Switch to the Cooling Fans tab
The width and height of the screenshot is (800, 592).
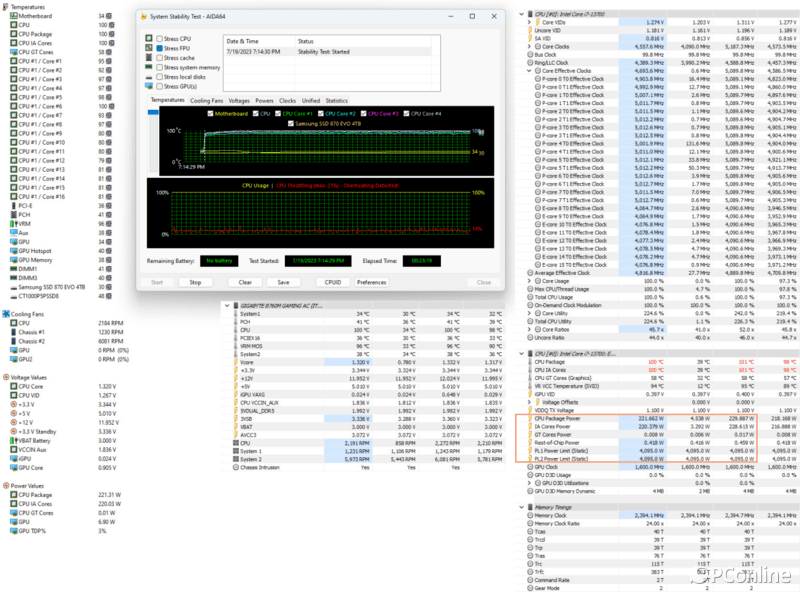point(207,101)
